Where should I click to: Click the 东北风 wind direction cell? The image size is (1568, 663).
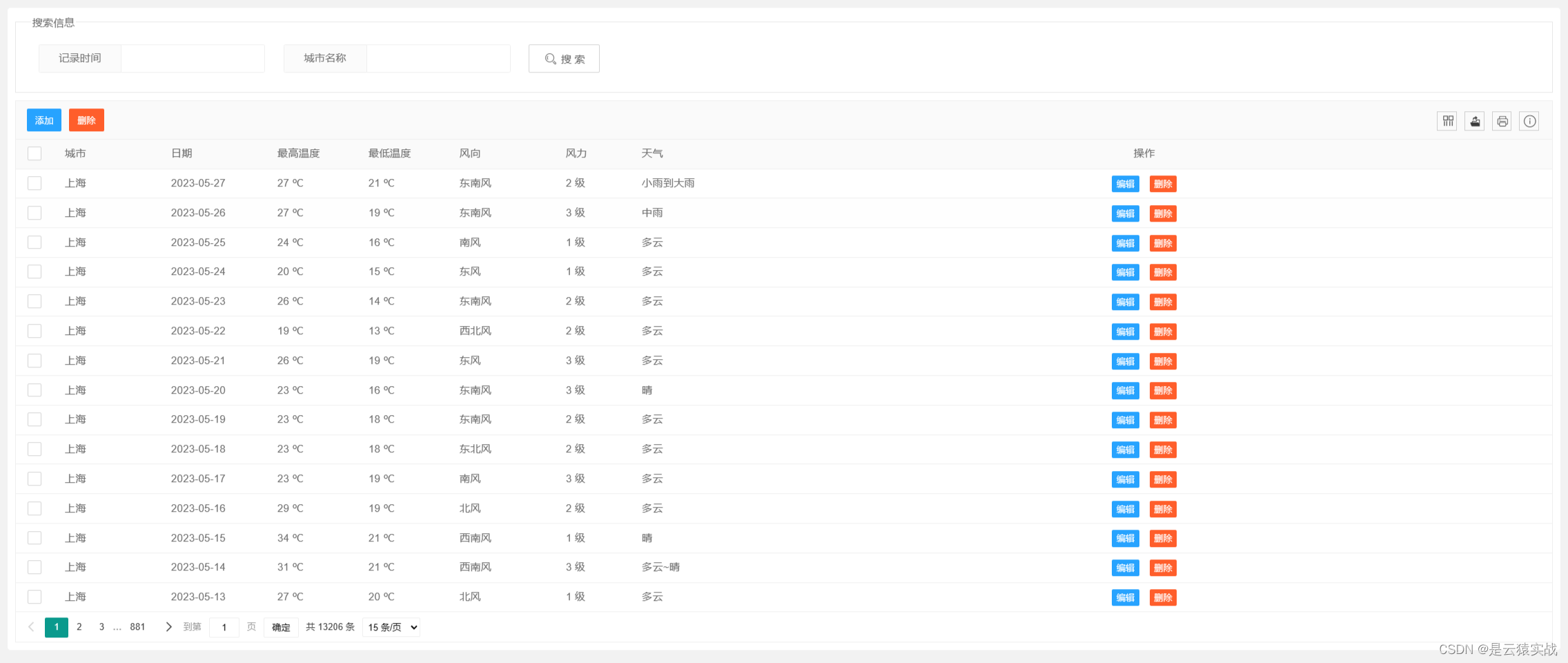[x=476, y=449]
